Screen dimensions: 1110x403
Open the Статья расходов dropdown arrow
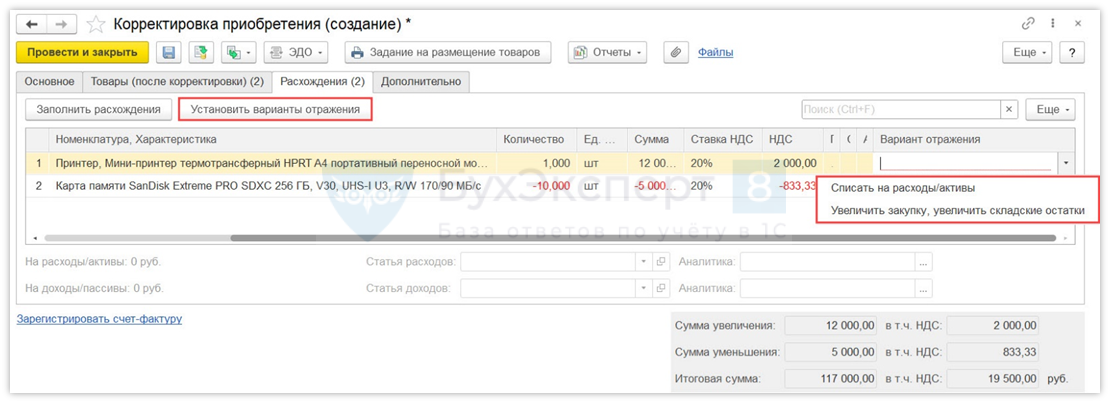643,262
